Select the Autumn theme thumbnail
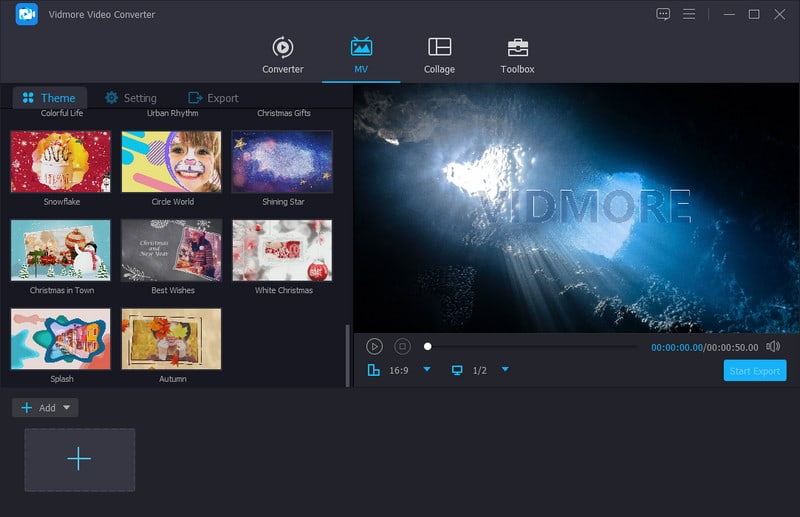Viewport: 800px width, 517px height. [171, 339]
